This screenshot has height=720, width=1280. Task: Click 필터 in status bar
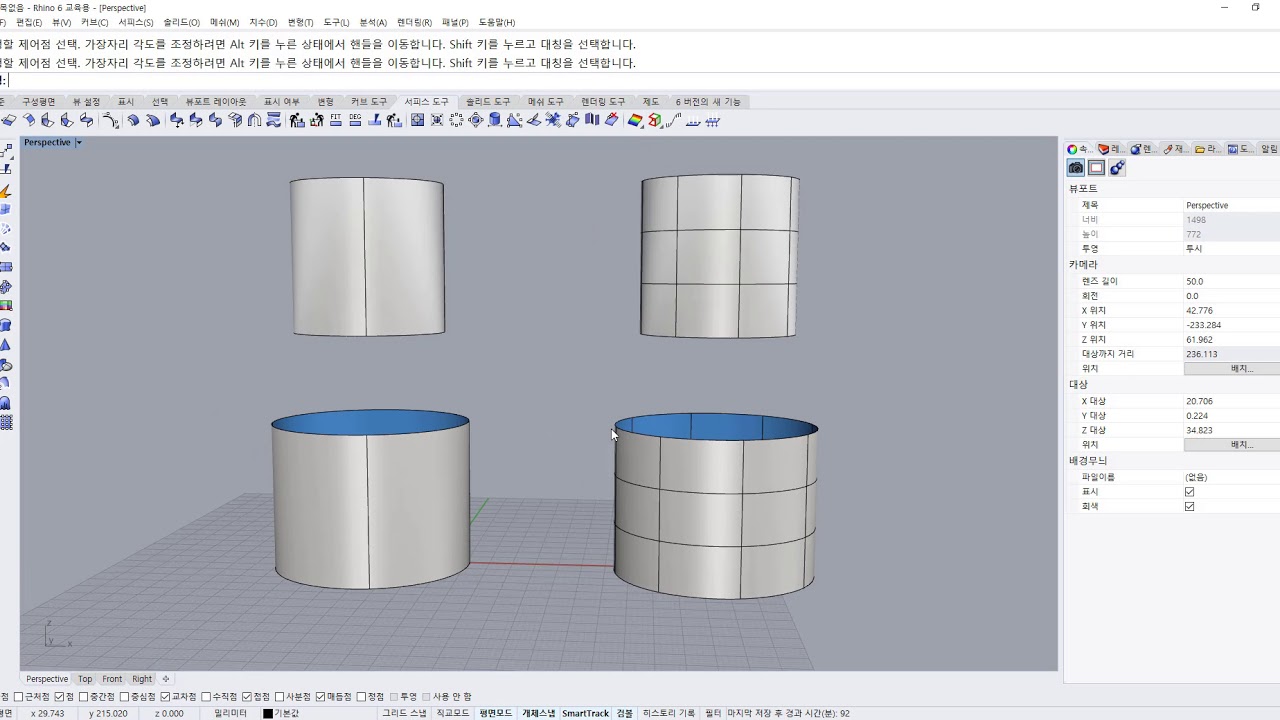click(x=713, y=714)
